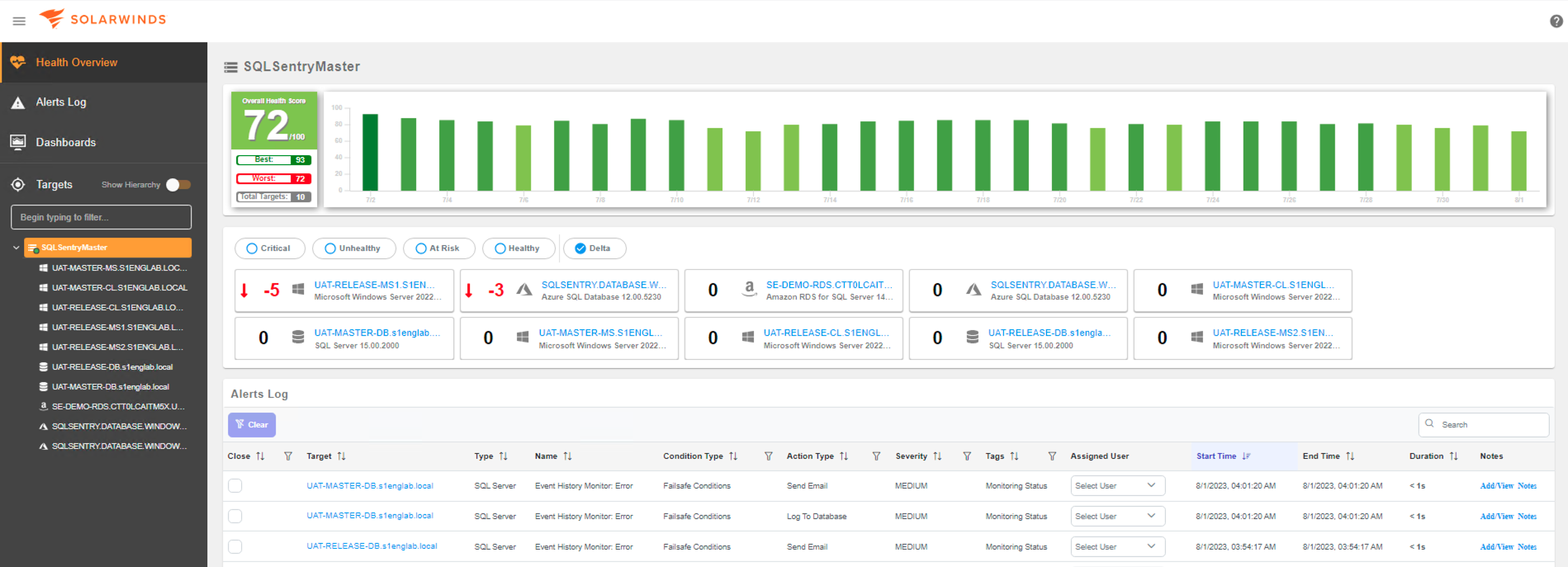
Task: Click Windows icon on UAT-RELEASE-MS2 card
Action: tap(1196, 338)
